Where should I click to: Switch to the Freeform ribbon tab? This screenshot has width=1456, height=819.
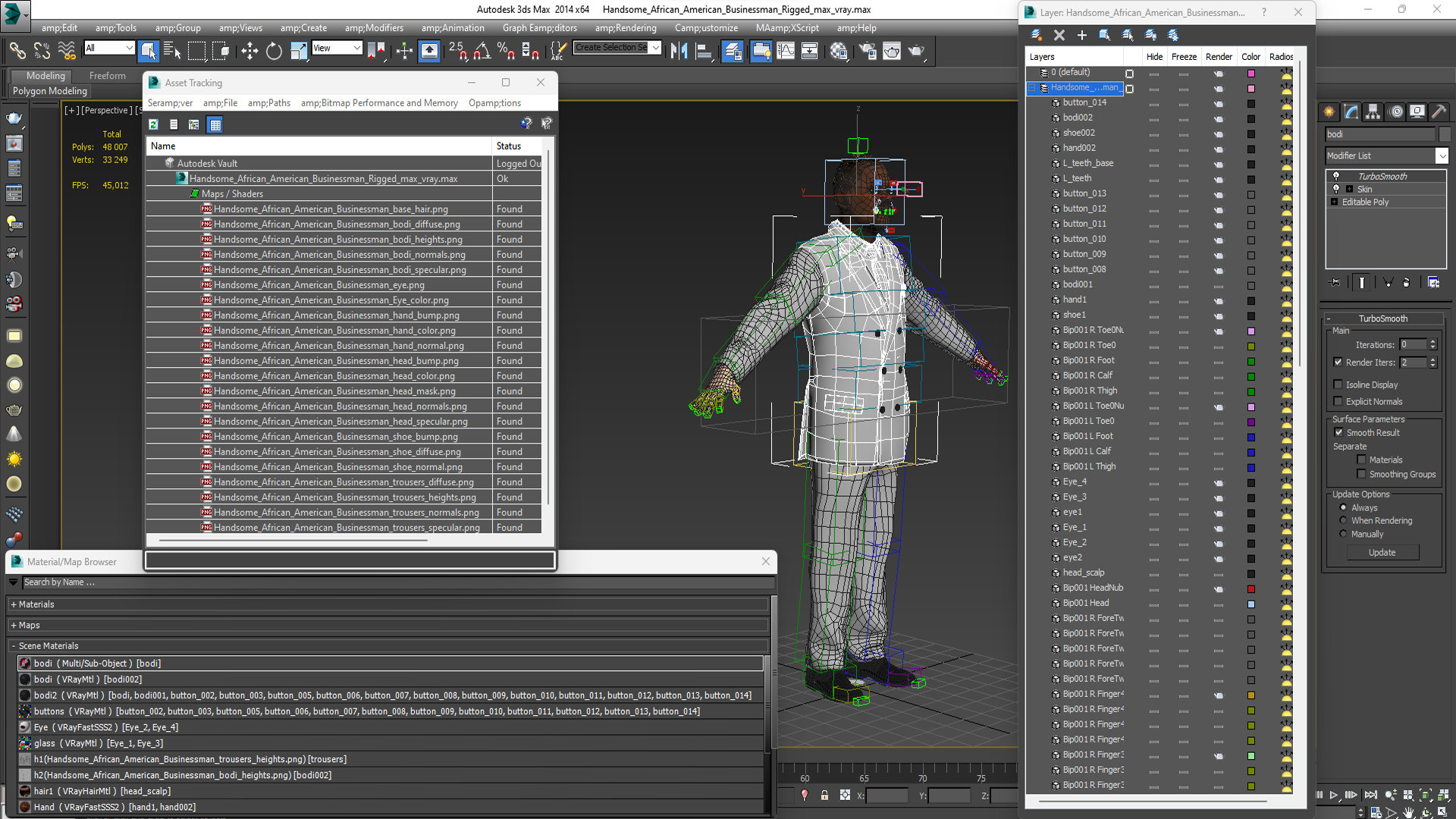click(108, 76)
